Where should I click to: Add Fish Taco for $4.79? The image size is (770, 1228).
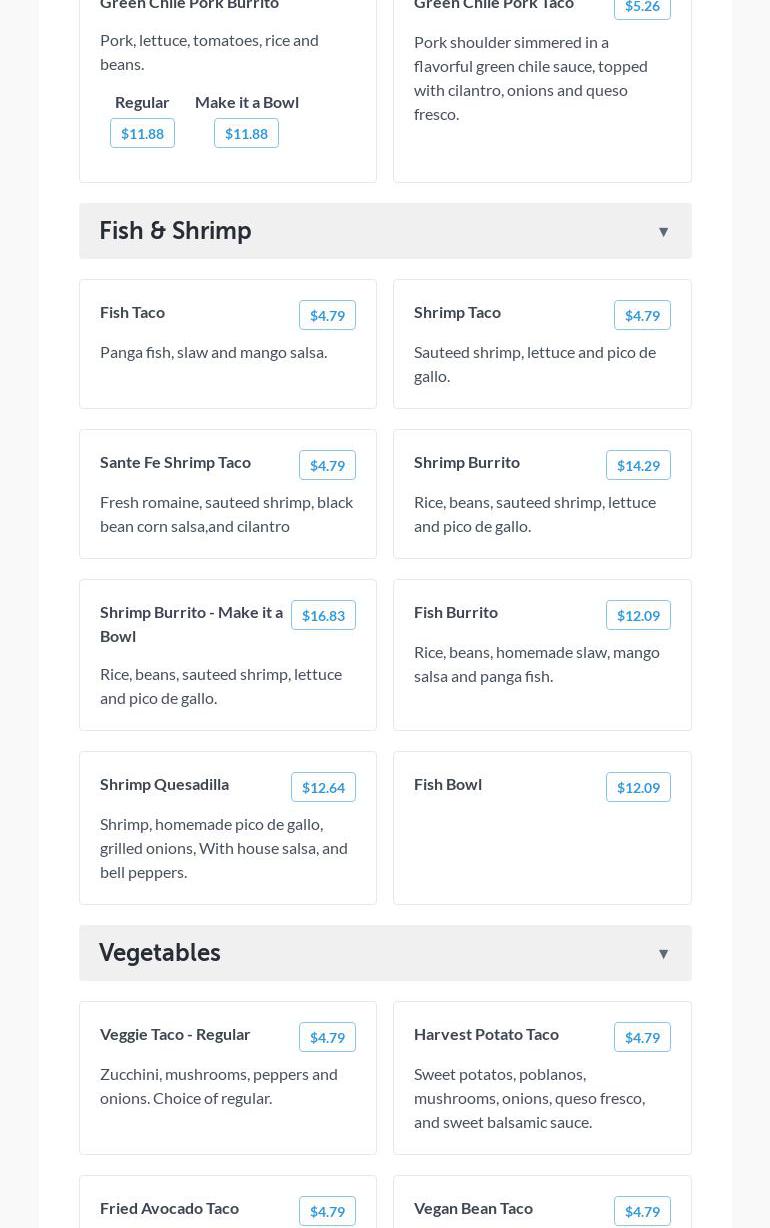[x=327, y=315]
